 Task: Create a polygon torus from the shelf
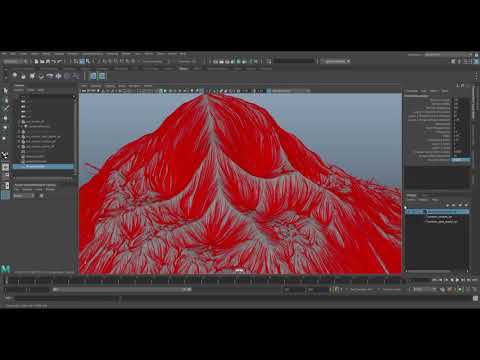click(x=50, y=76)
